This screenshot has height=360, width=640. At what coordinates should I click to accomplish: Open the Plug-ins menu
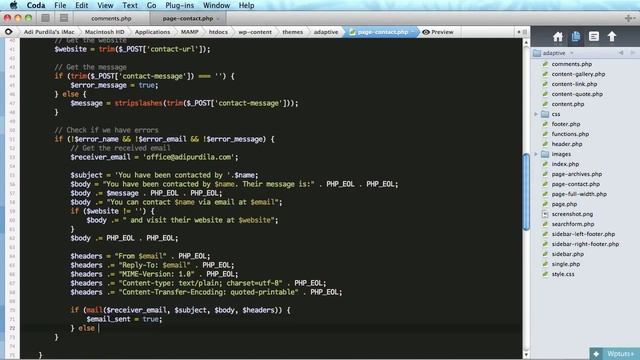tap(180, 5)
